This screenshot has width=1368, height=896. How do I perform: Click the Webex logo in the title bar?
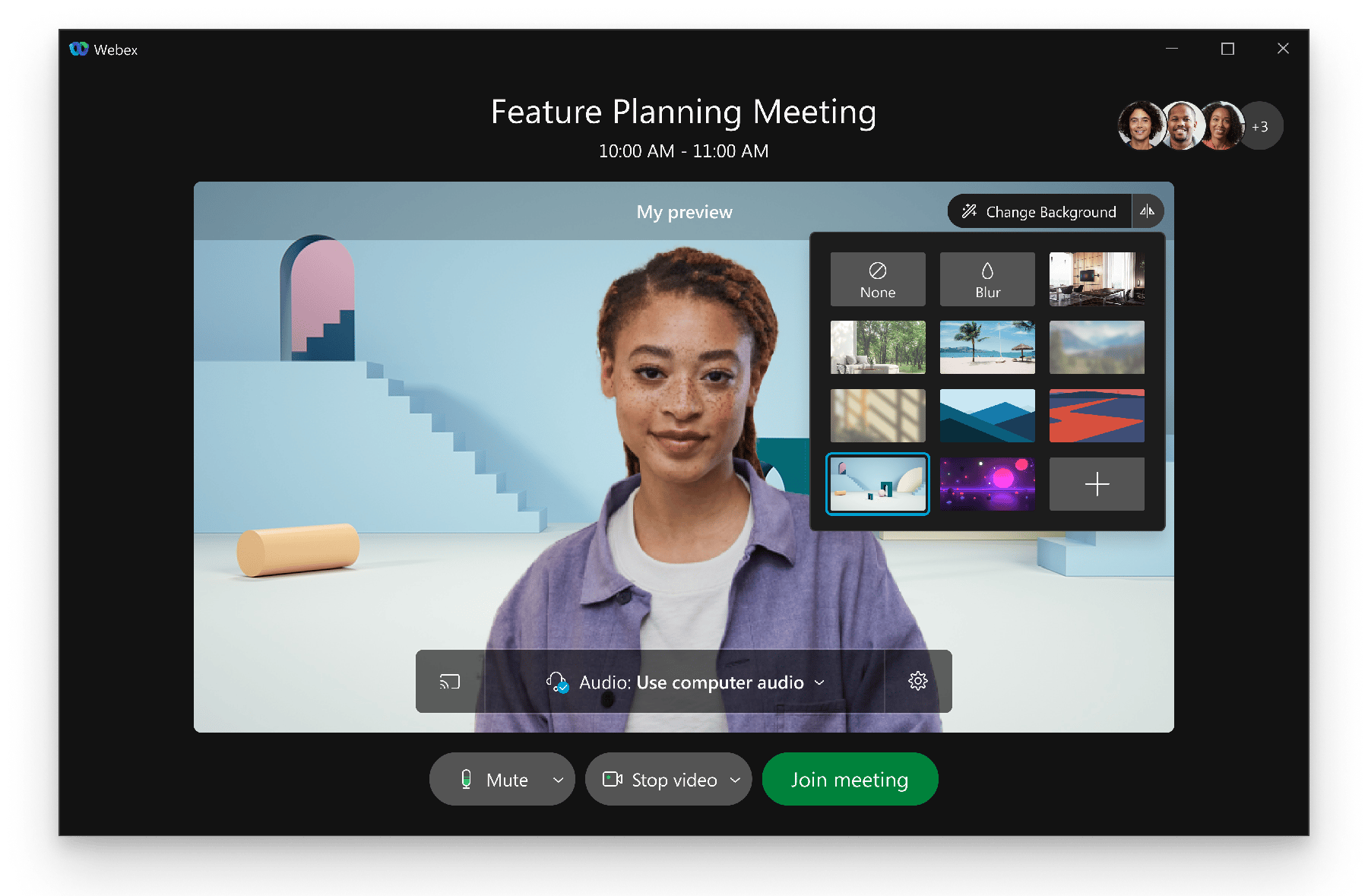pos(80,49)
